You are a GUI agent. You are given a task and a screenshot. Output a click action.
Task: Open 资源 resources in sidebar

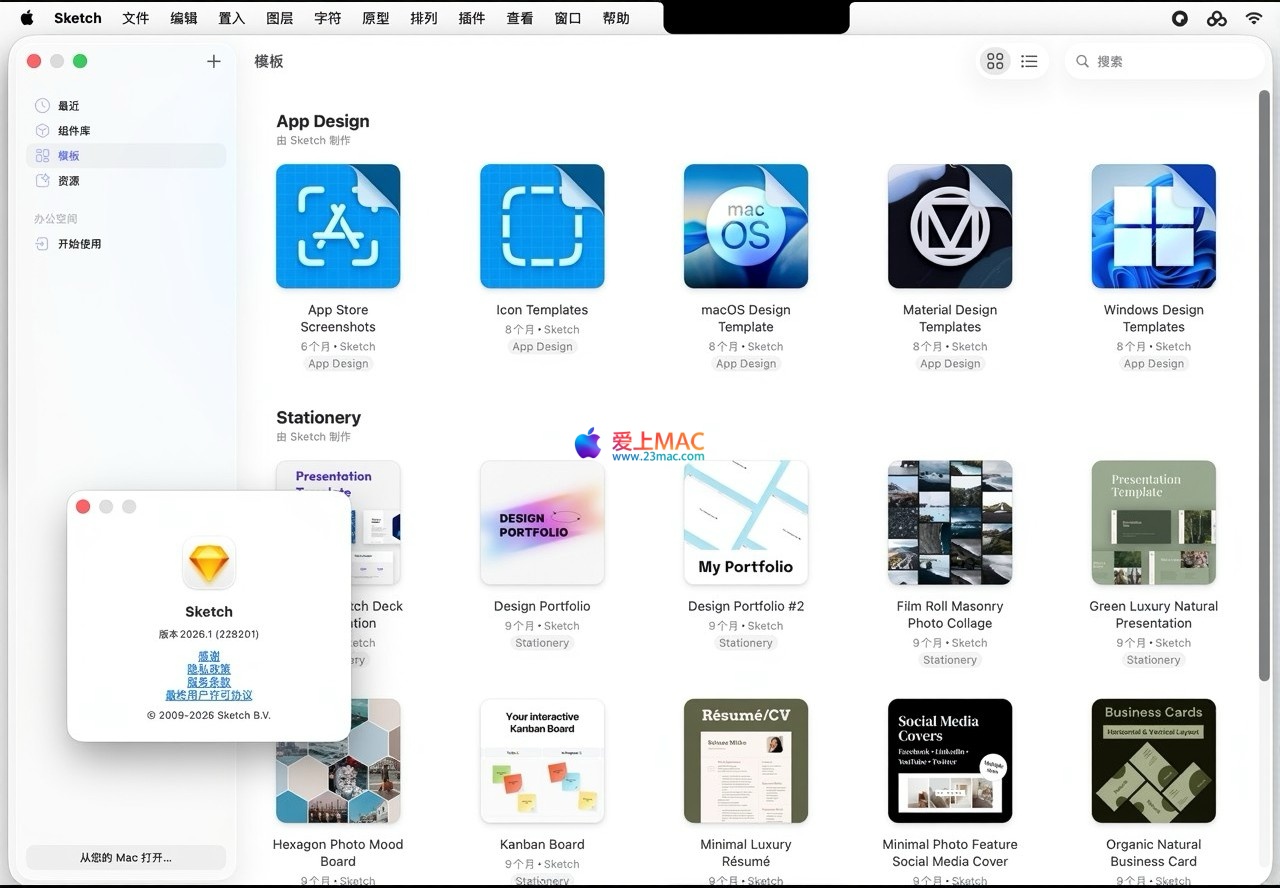68,181
